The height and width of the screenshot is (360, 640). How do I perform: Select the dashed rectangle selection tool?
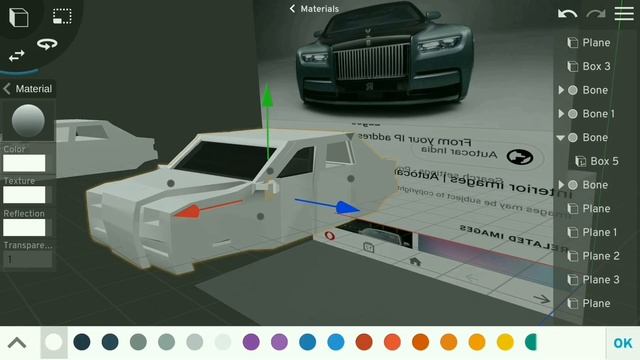62,16
